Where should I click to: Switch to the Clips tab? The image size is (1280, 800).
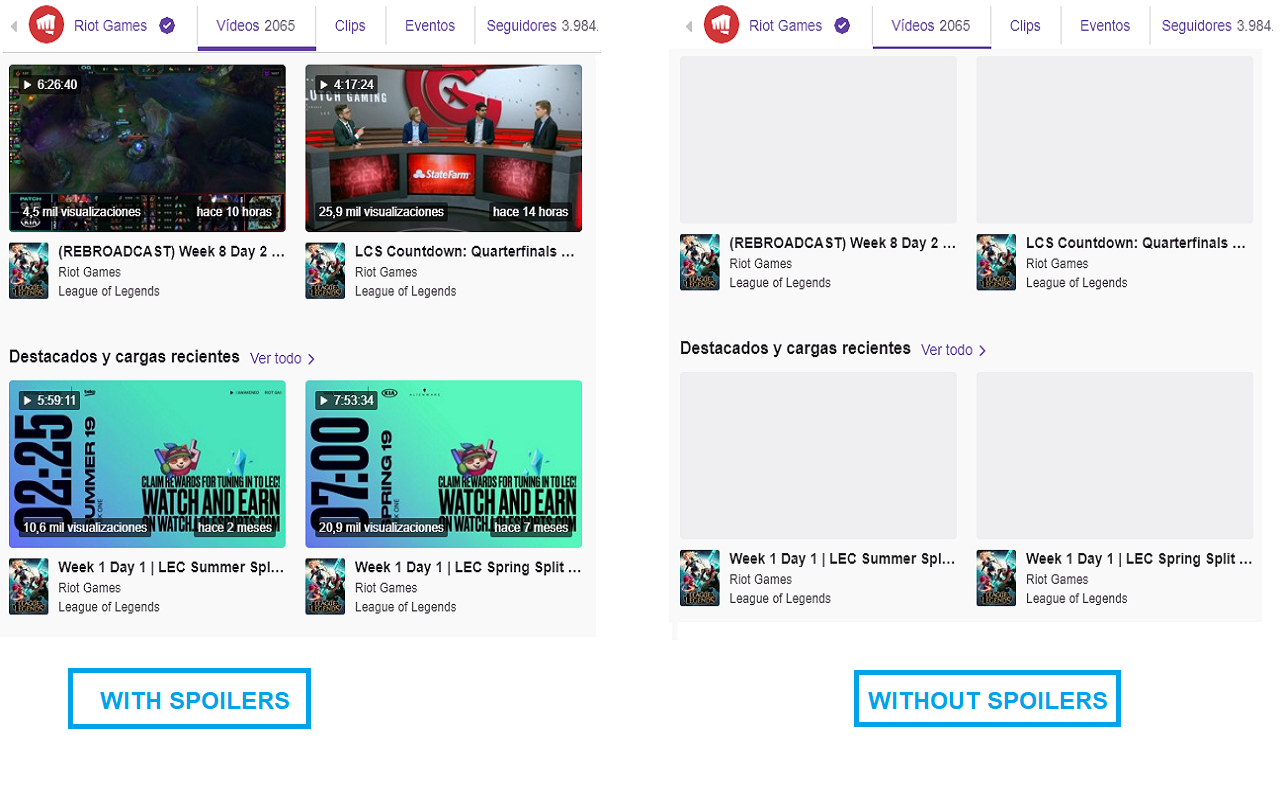[350, 25]
